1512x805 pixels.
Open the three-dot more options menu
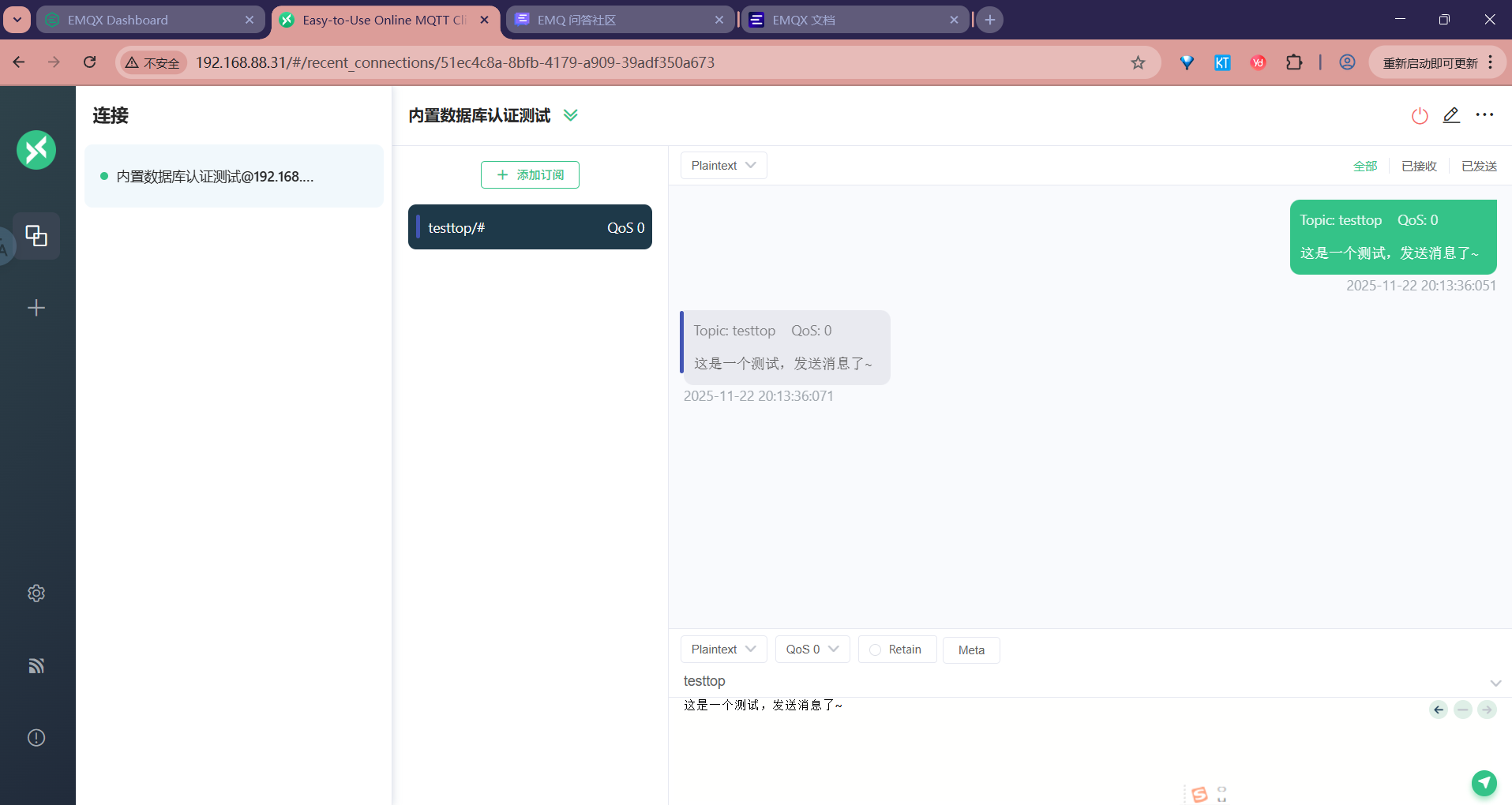click(x=1484, y=115)
